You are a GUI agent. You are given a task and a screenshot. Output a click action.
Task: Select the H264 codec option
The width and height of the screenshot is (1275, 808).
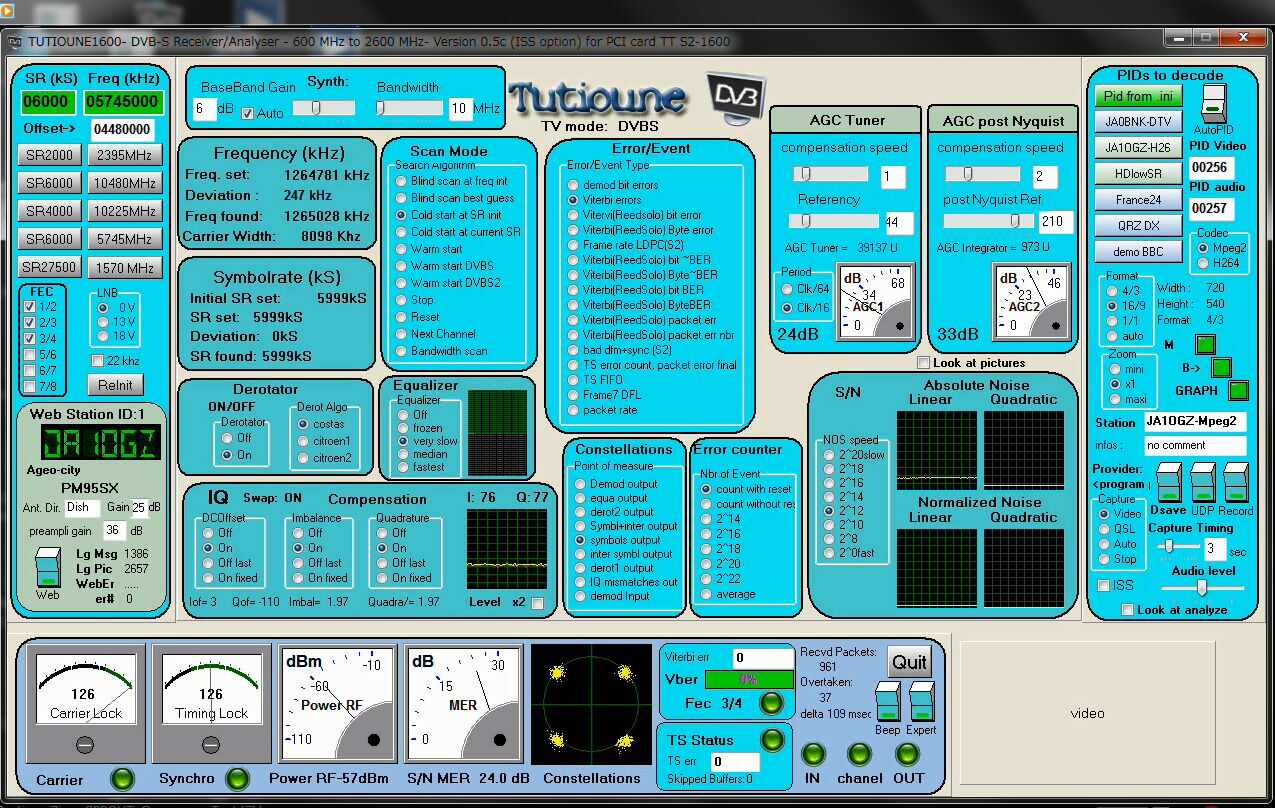click(1203, 264)
